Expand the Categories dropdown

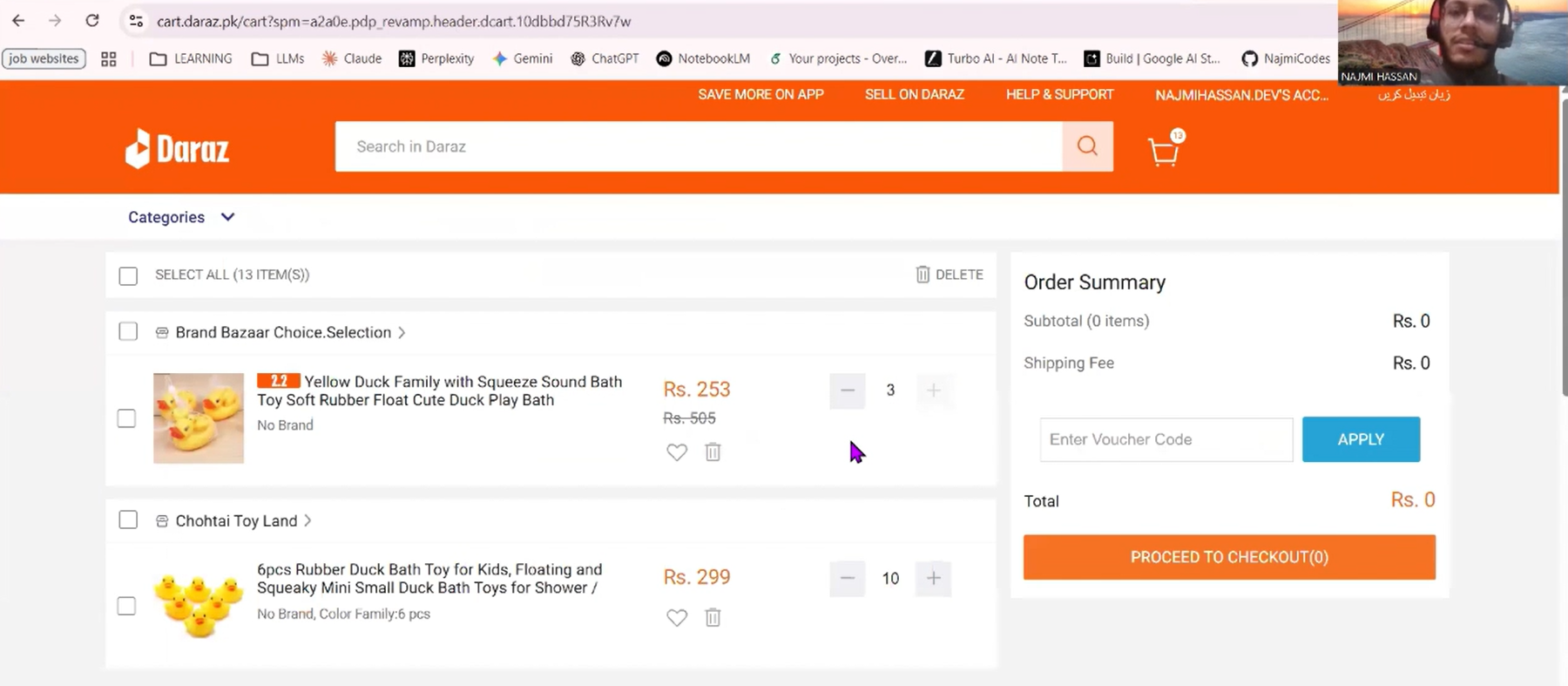pos(181,217)
